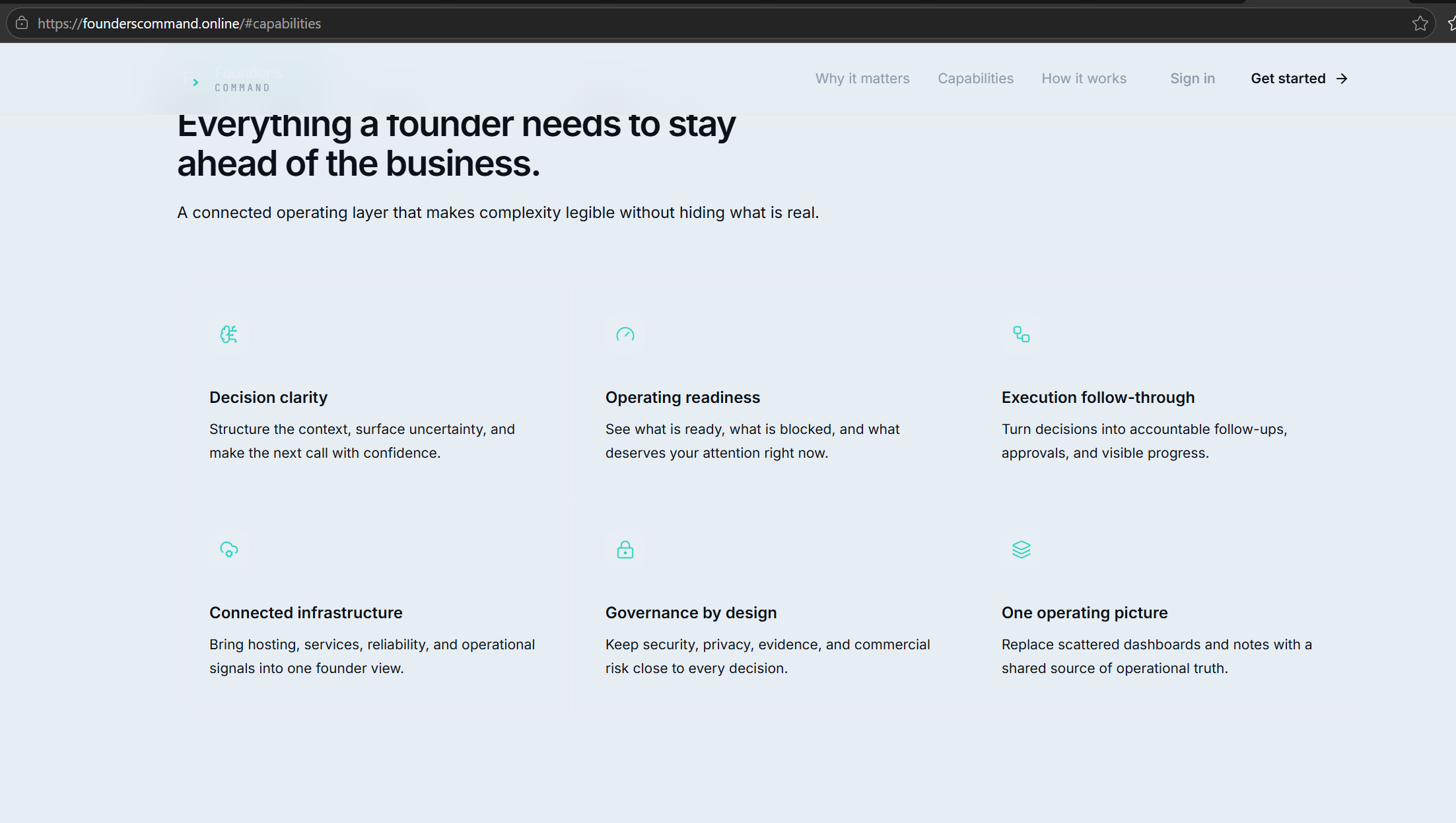
Task: Click the Get started button
Action: coord(1299,79)
